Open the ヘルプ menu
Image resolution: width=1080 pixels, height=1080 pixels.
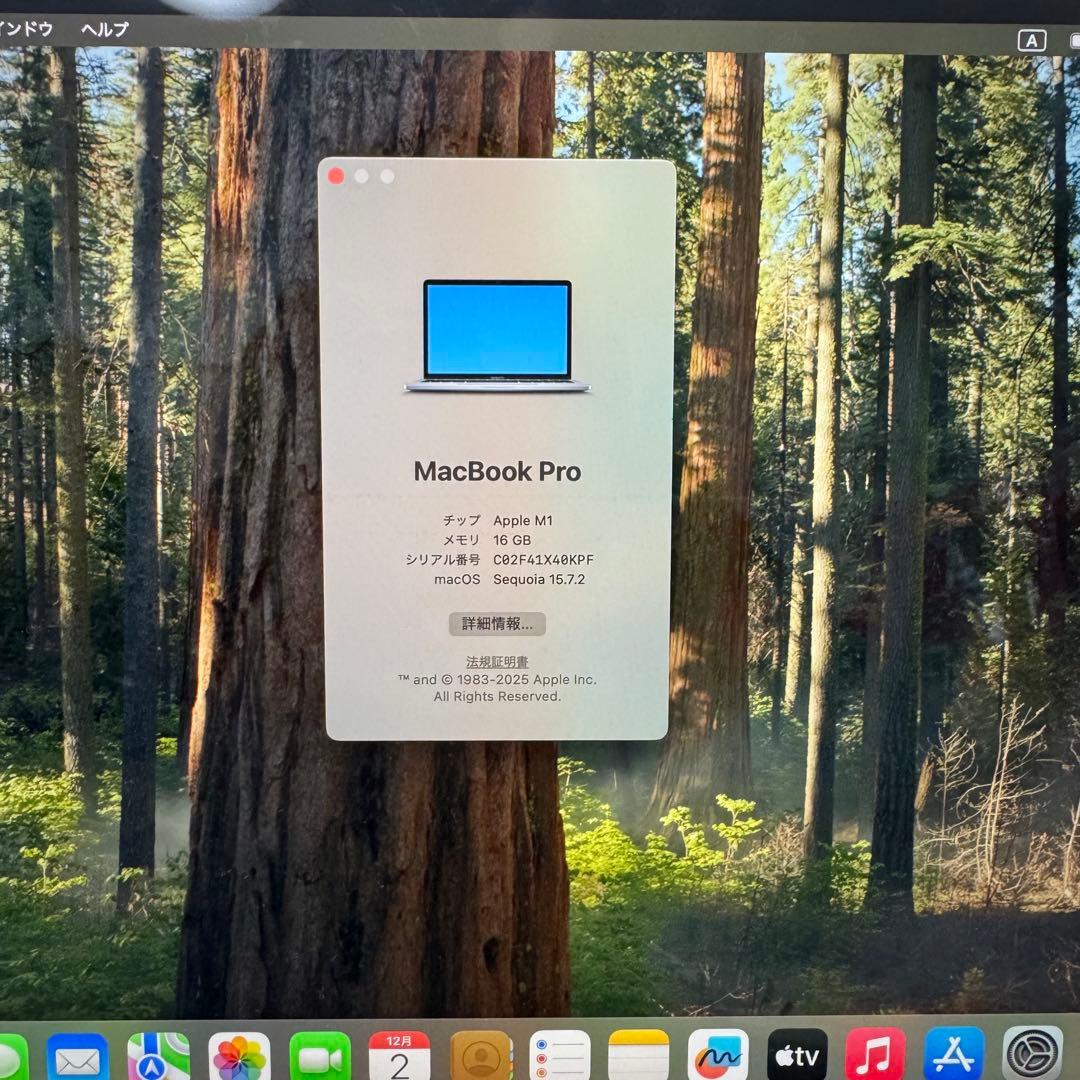coord(105,29)
